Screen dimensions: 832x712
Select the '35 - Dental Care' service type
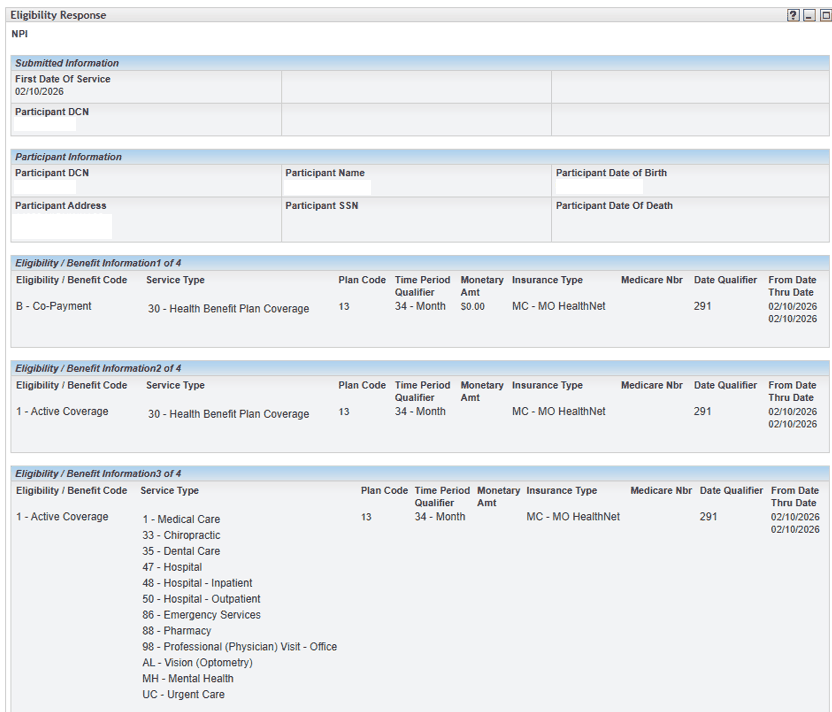coord(181,551)
